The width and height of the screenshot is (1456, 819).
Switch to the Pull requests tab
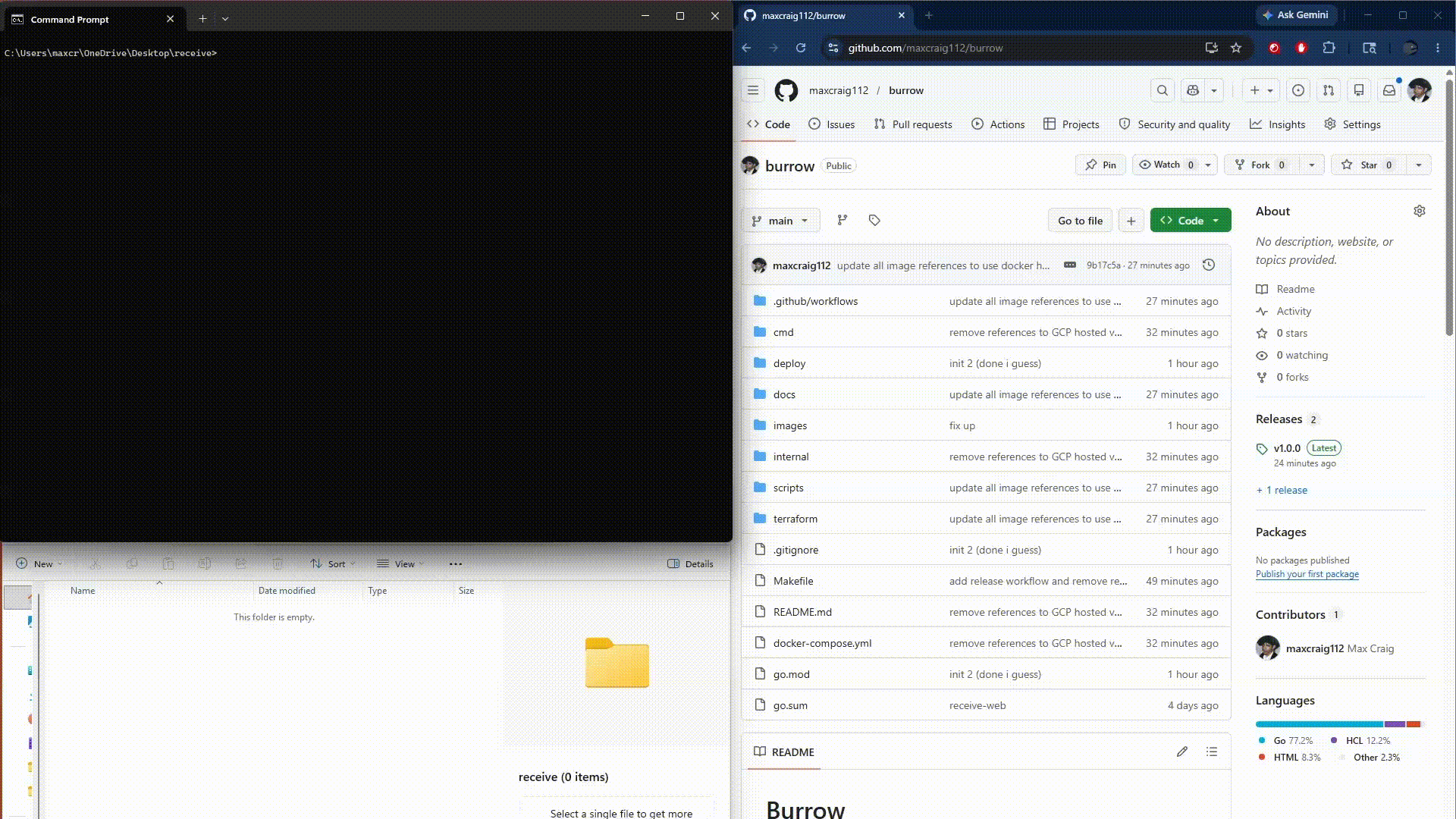pyautogui.click(x=913, y=124)
